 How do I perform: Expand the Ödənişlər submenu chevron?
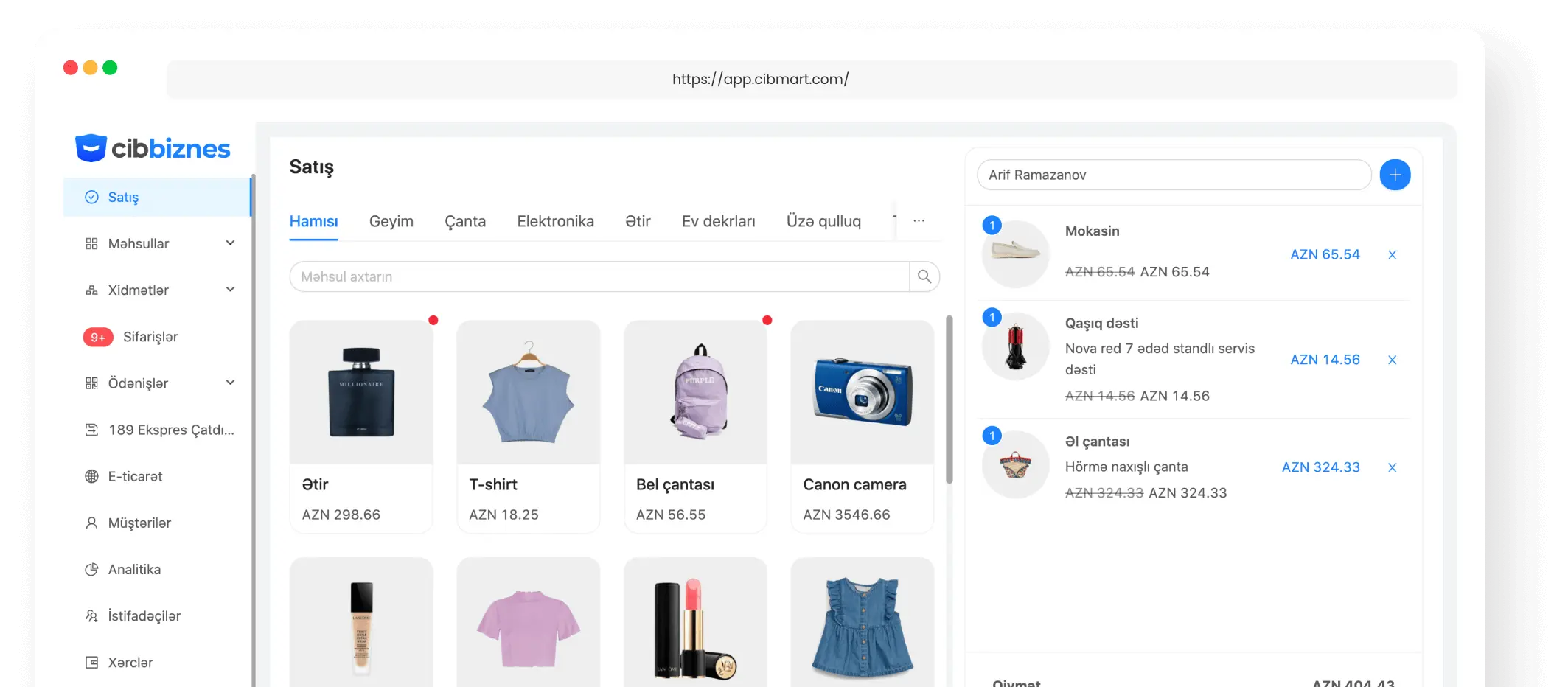click(230, 383)
